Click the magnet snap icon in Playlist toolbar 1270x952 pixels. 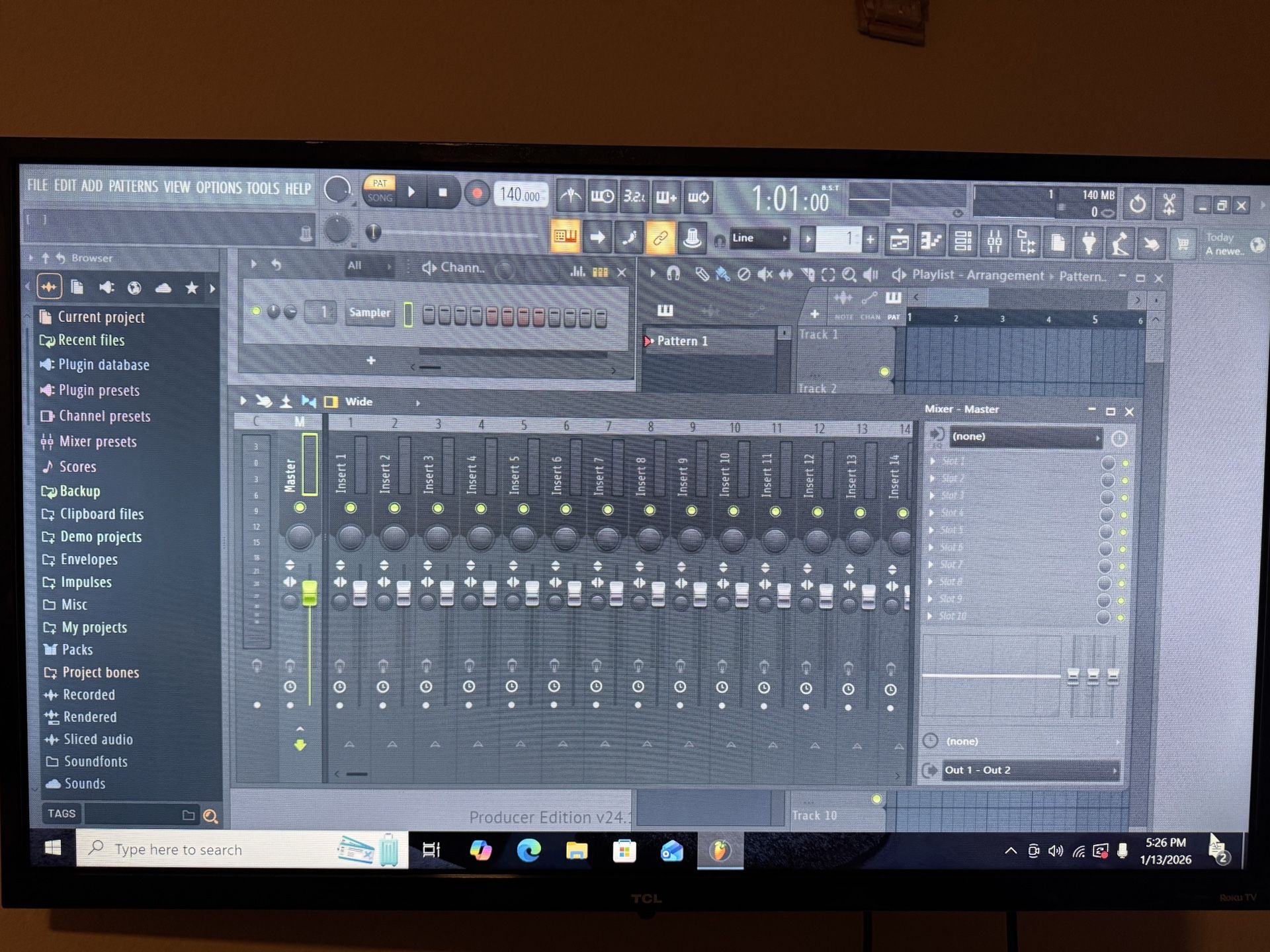point(673,274)
